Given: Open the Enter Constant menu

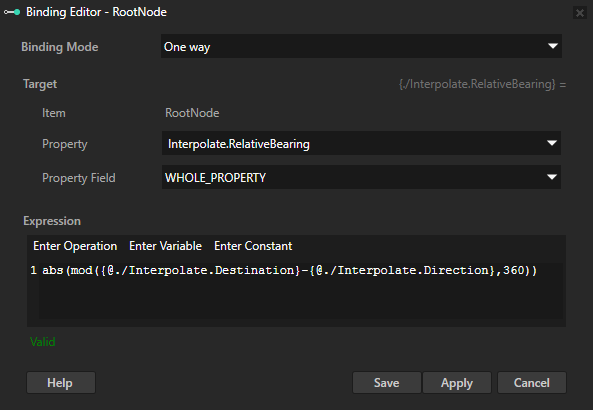Looking at the screenshot, I should click(253, 246).
